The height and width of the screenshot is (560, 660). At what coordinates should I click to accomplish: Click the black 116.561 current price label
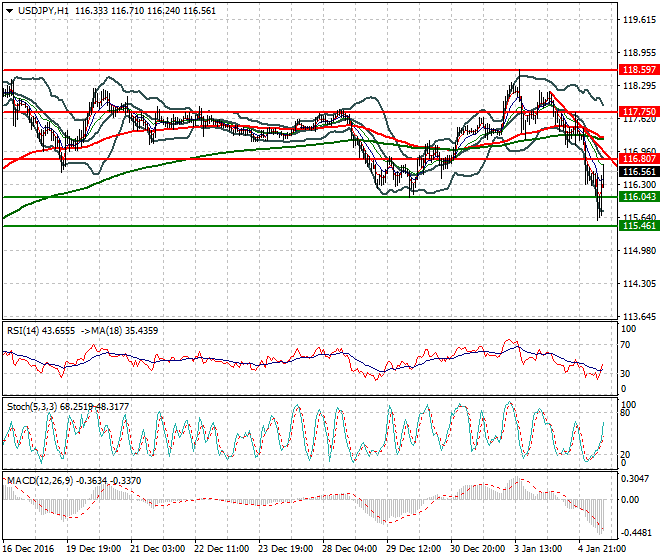(639, 172)
